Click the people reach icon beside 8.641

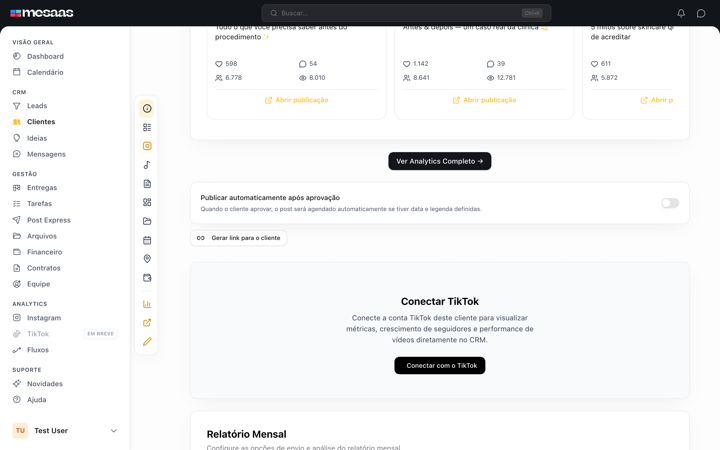click(x=406, y=78)
